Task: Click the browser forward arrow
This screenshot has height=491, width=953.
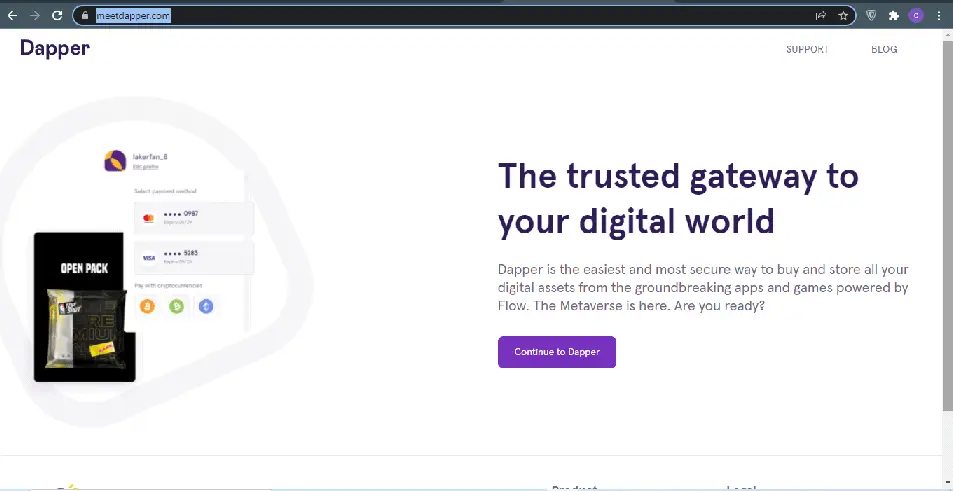Action: point(35,15)
